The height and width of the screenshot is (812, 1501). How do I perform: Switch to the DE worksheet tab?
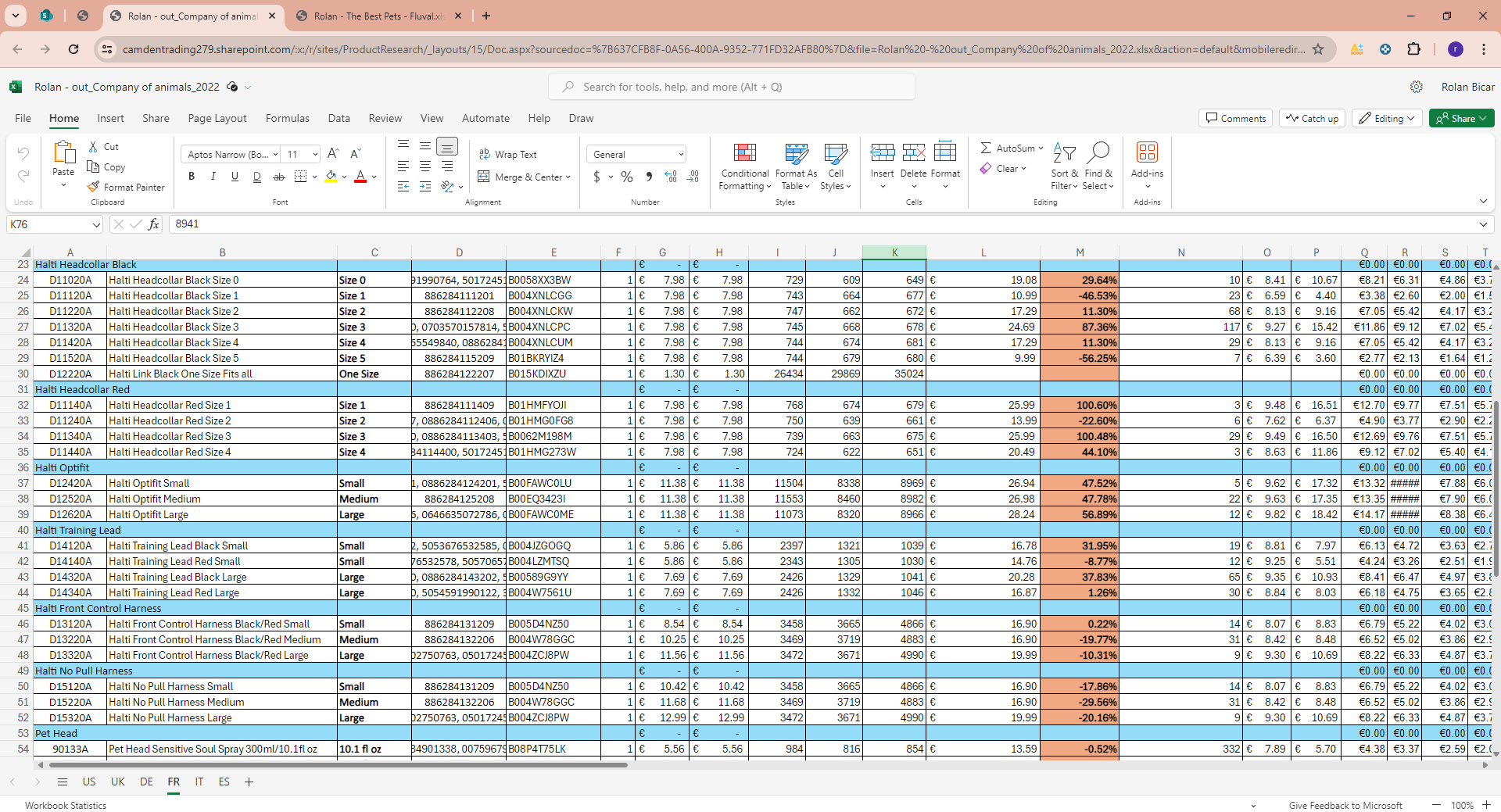pos(146,782)
